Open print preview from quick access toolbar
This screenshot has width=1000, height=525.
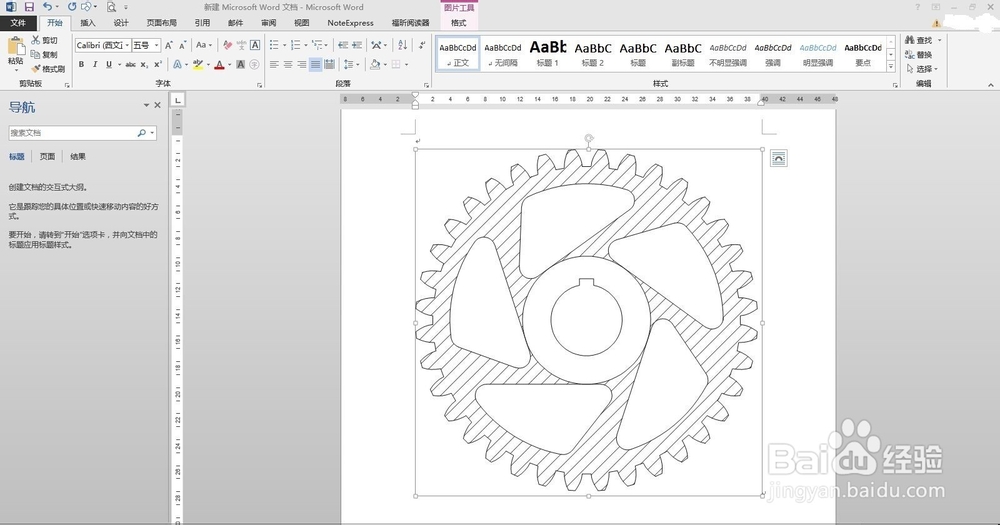tap(112, 7)
